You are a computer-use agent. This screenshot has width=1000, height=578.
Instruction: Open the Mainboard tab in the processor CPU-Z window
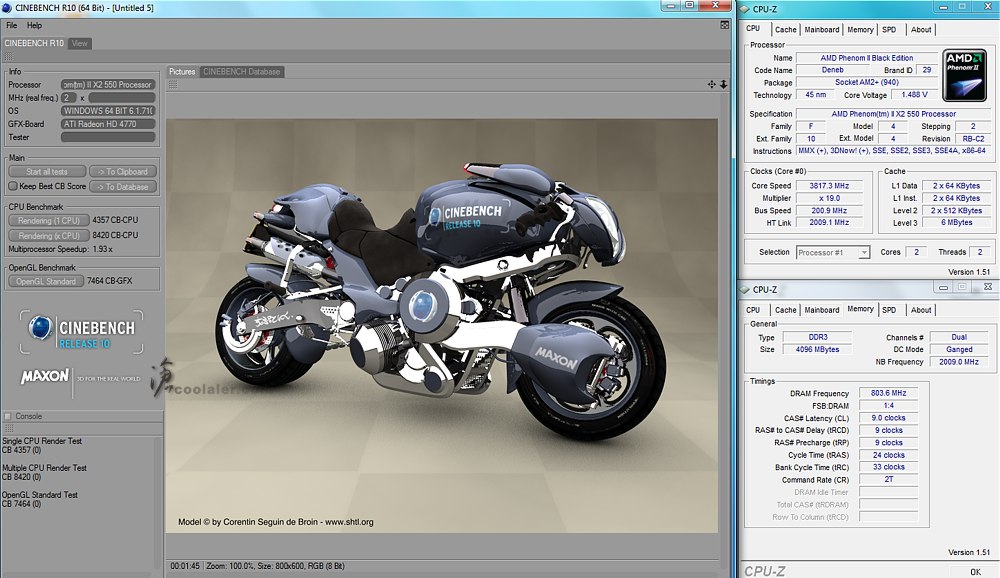[822, 29]
